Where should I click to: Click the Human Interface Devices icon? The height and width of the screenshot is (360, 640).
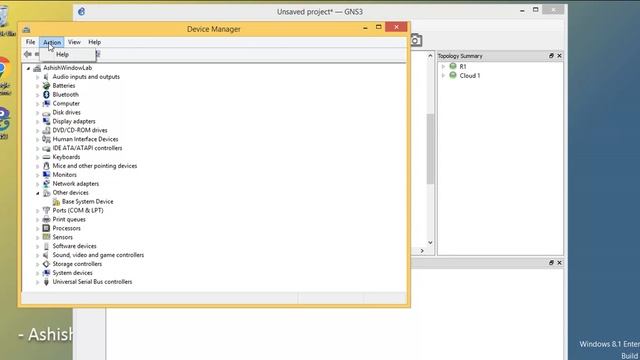(46, 139)
